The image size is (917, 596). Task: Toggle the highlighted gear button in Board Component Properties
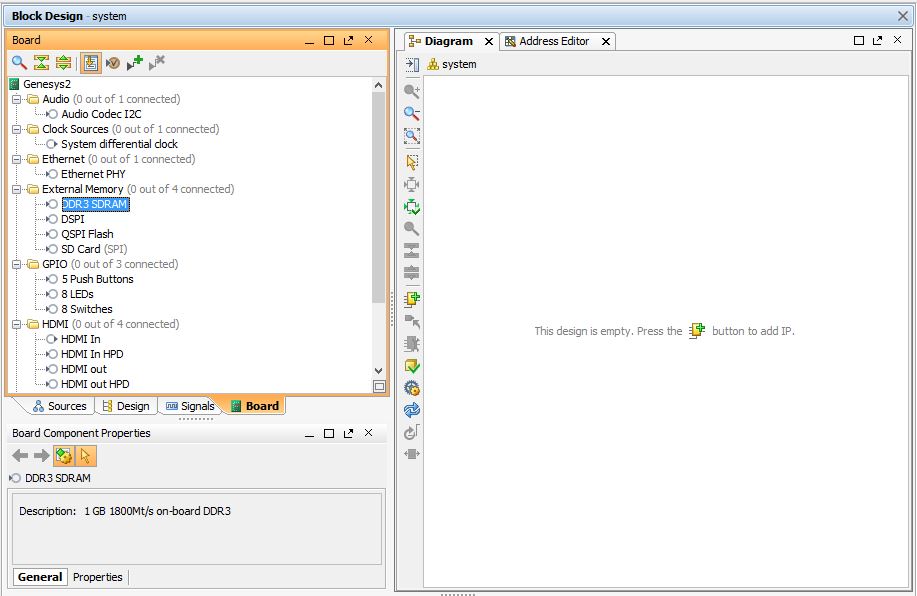tap(64, 456)
